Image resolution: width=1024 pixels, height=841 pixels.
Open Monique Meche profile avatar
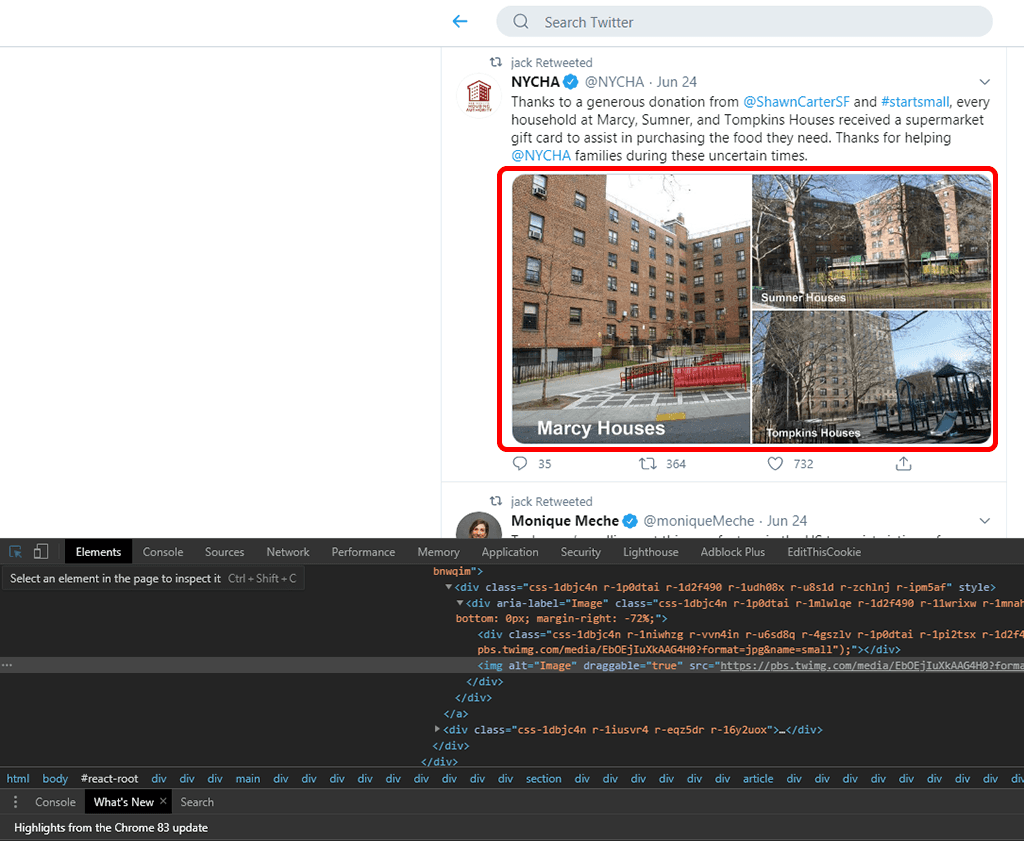pyautogui.click(x=479, y=526)
